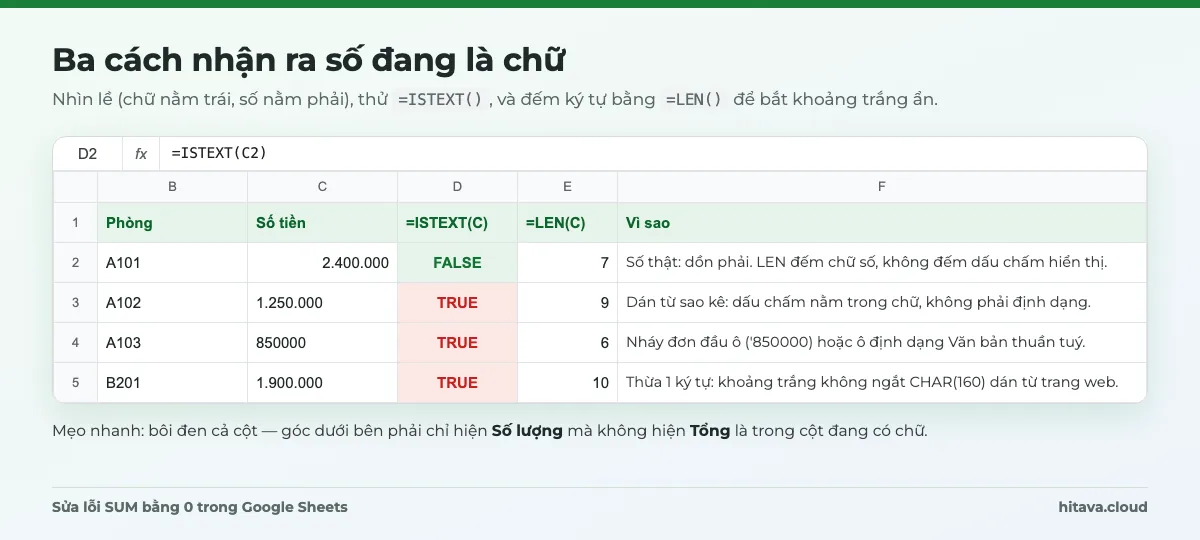Screen dimensions: 1200x540
Task: Click the fx function icon
Action: [141, 154]
